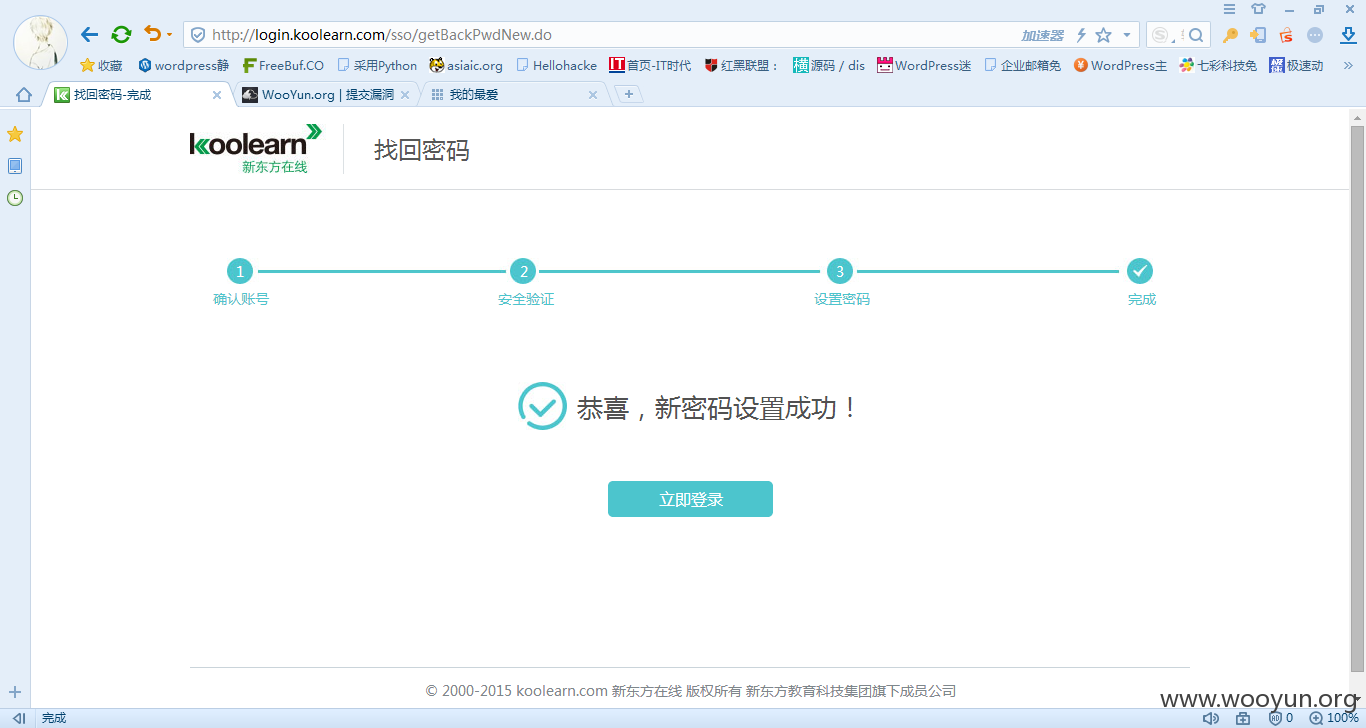Click step 1 circle 确认账号

[x=240, y=271]
